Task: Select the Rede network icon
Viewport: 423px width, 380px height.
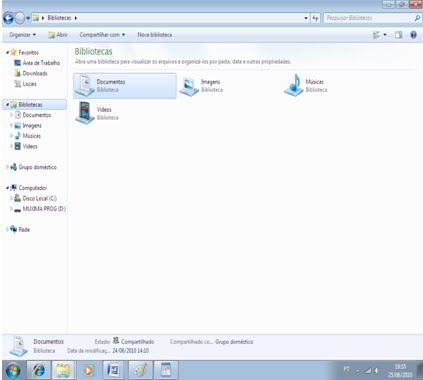Action: (14, 229)
